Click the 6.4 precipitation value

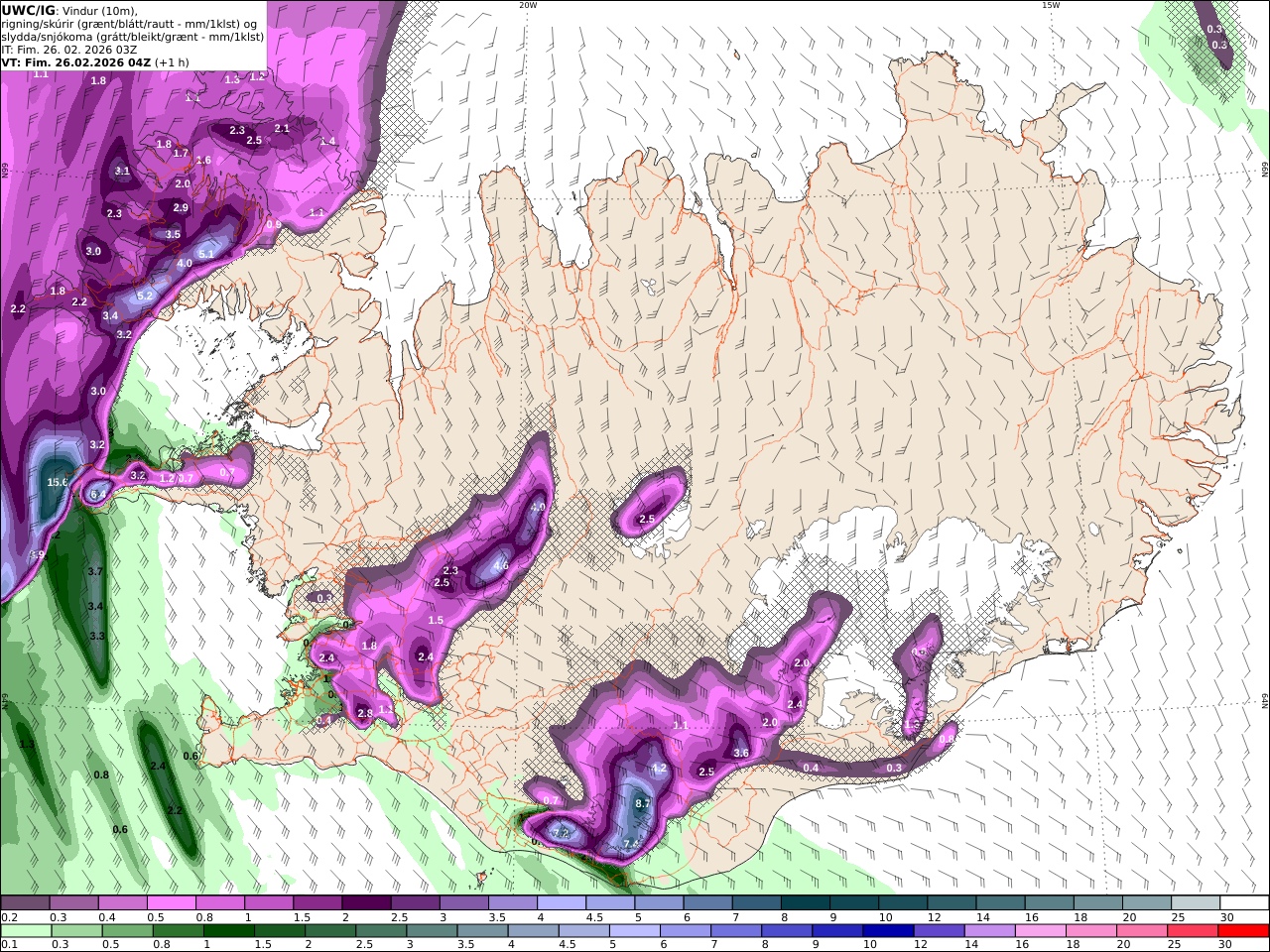point(98,494)
